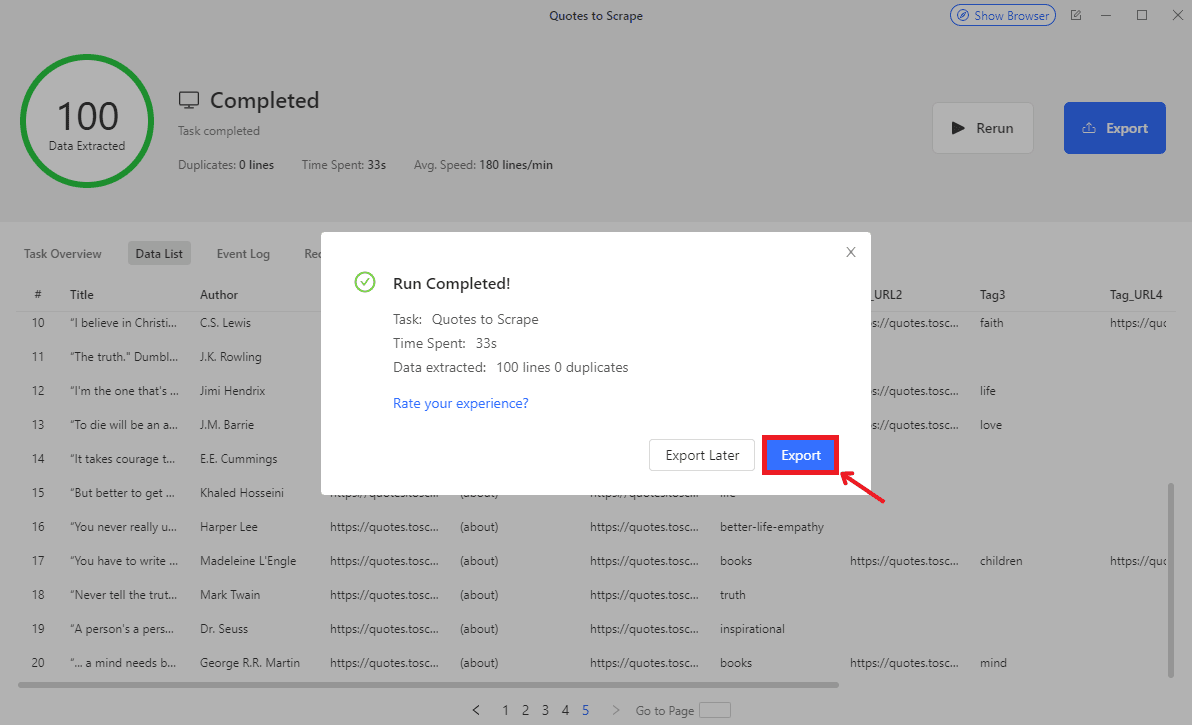1192x725 pixels.
Task: Go to previous page arrow
Action: point(476,710)
